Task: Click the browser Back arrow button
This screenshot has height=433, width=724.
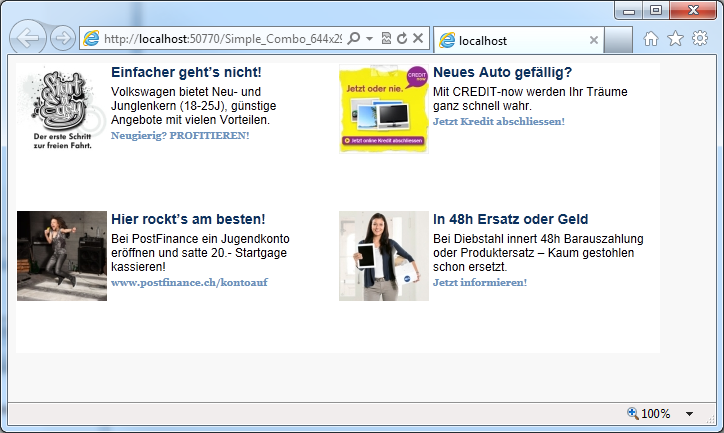Action: pyautogui.click(x=27, y=38)
